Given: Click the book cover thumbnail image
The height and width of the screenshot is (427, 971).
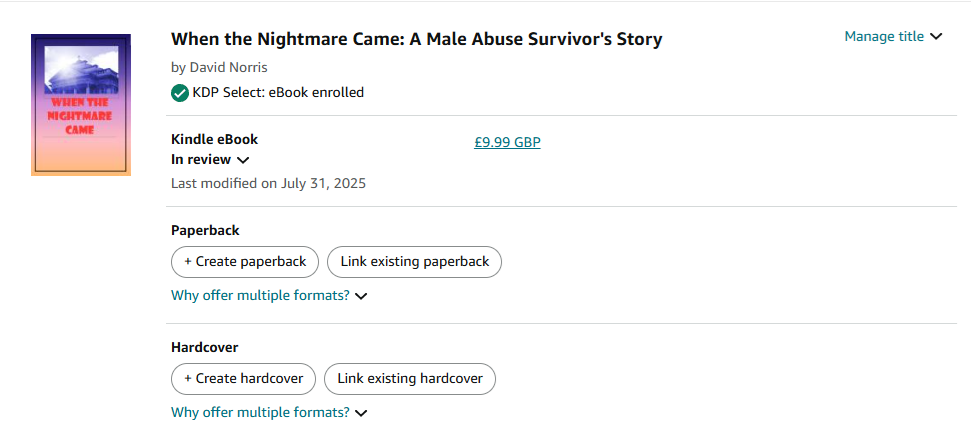Looking at the screenshot, I should coord(81,105).
